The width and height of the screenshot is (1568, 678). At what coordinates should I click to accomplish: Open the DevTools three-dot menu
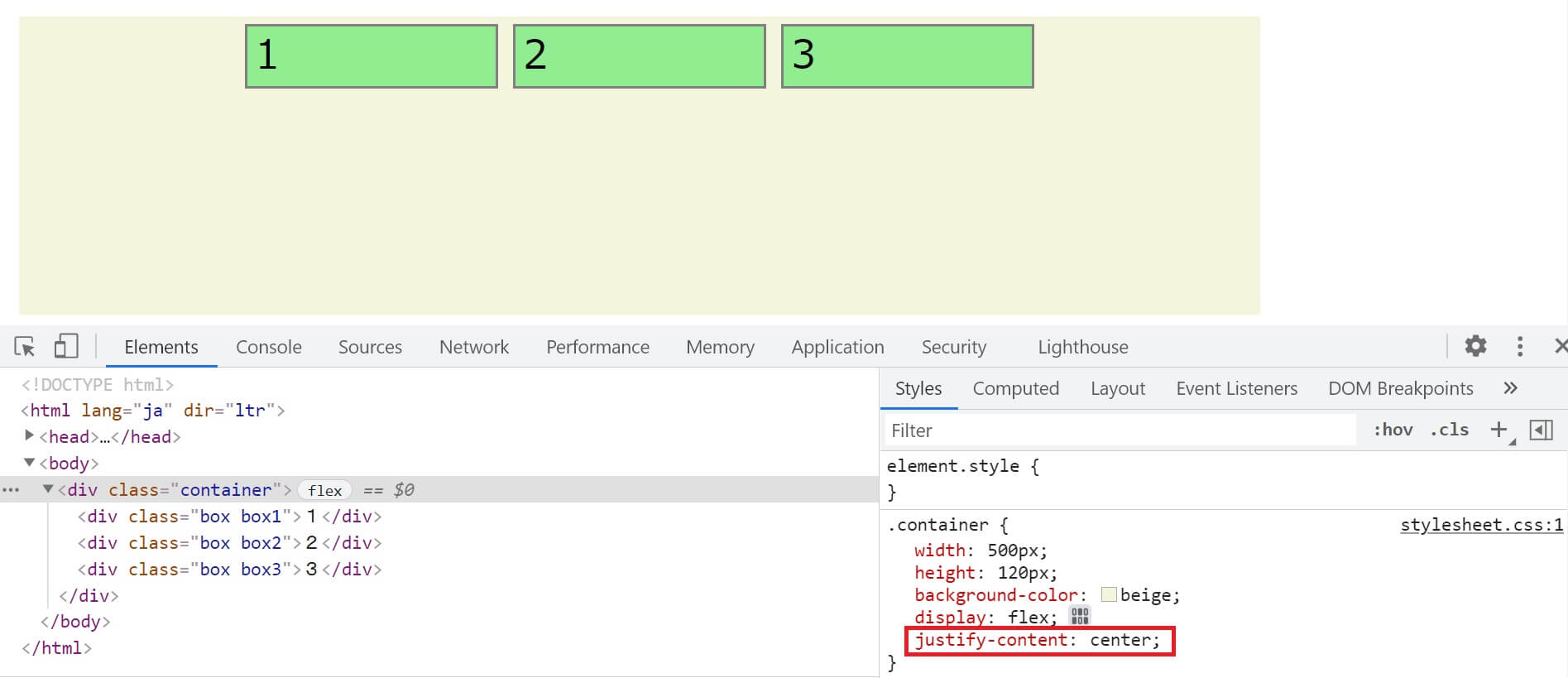(1519, 346)
